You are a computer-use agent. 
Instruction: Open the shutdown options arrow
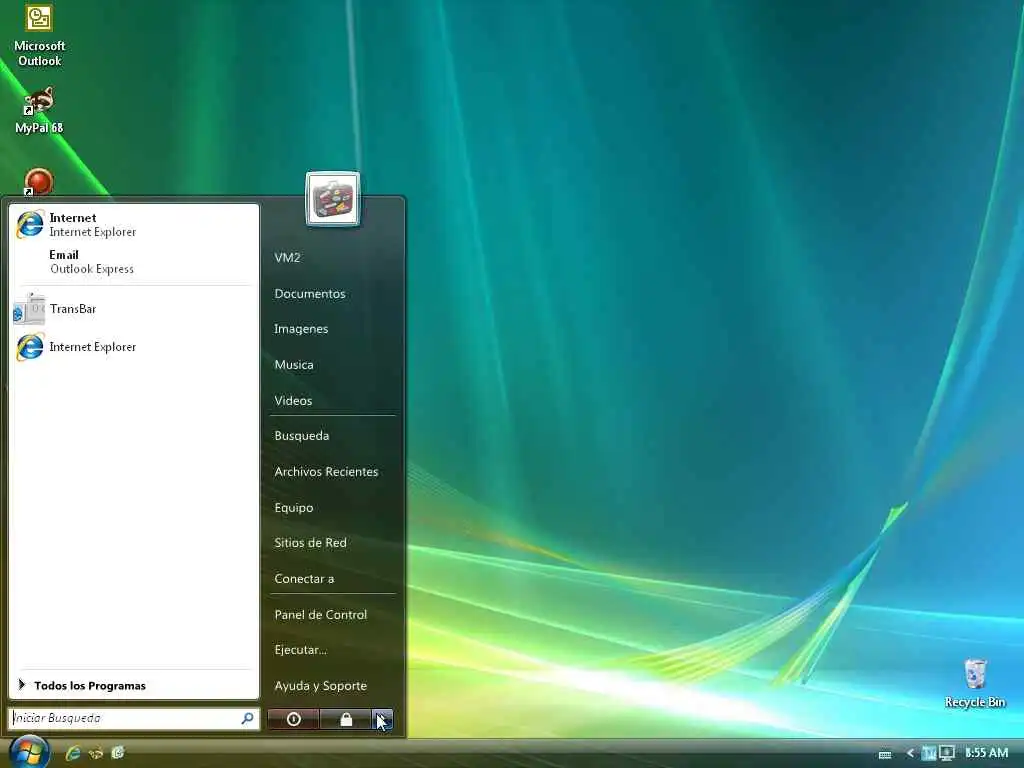tap(383, 719)
